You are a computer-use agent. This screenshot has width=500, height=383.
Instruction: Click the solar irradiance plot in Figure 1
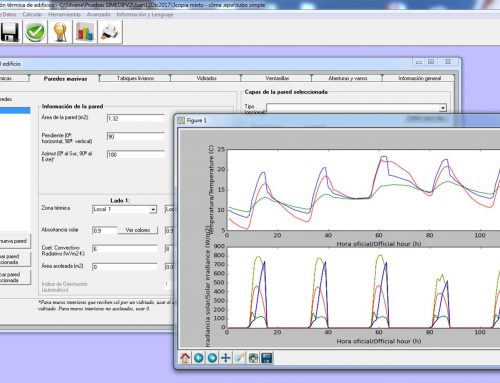pos(363,287)
